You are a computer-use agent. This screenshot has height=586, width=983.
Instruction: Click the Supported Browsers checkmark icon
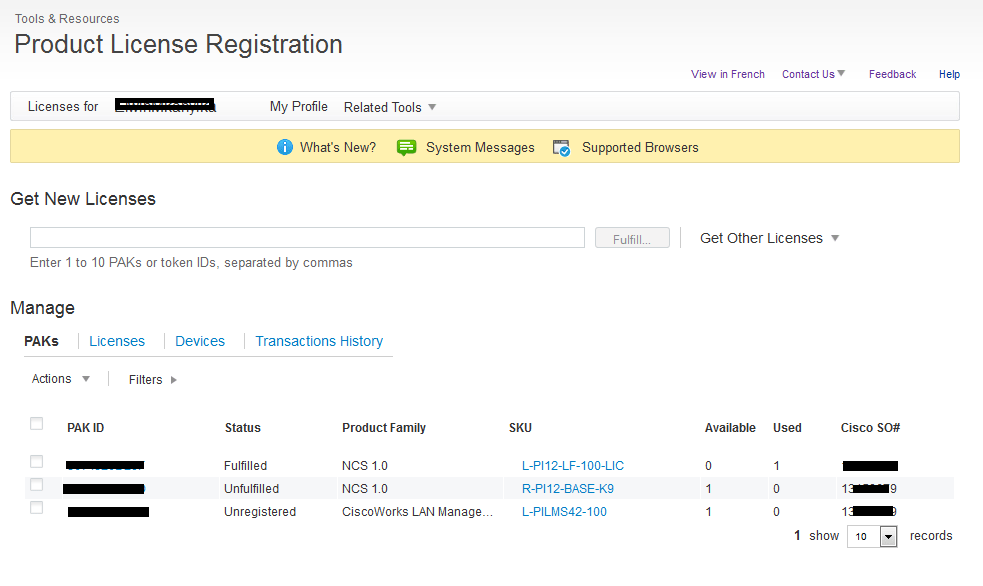561,146
